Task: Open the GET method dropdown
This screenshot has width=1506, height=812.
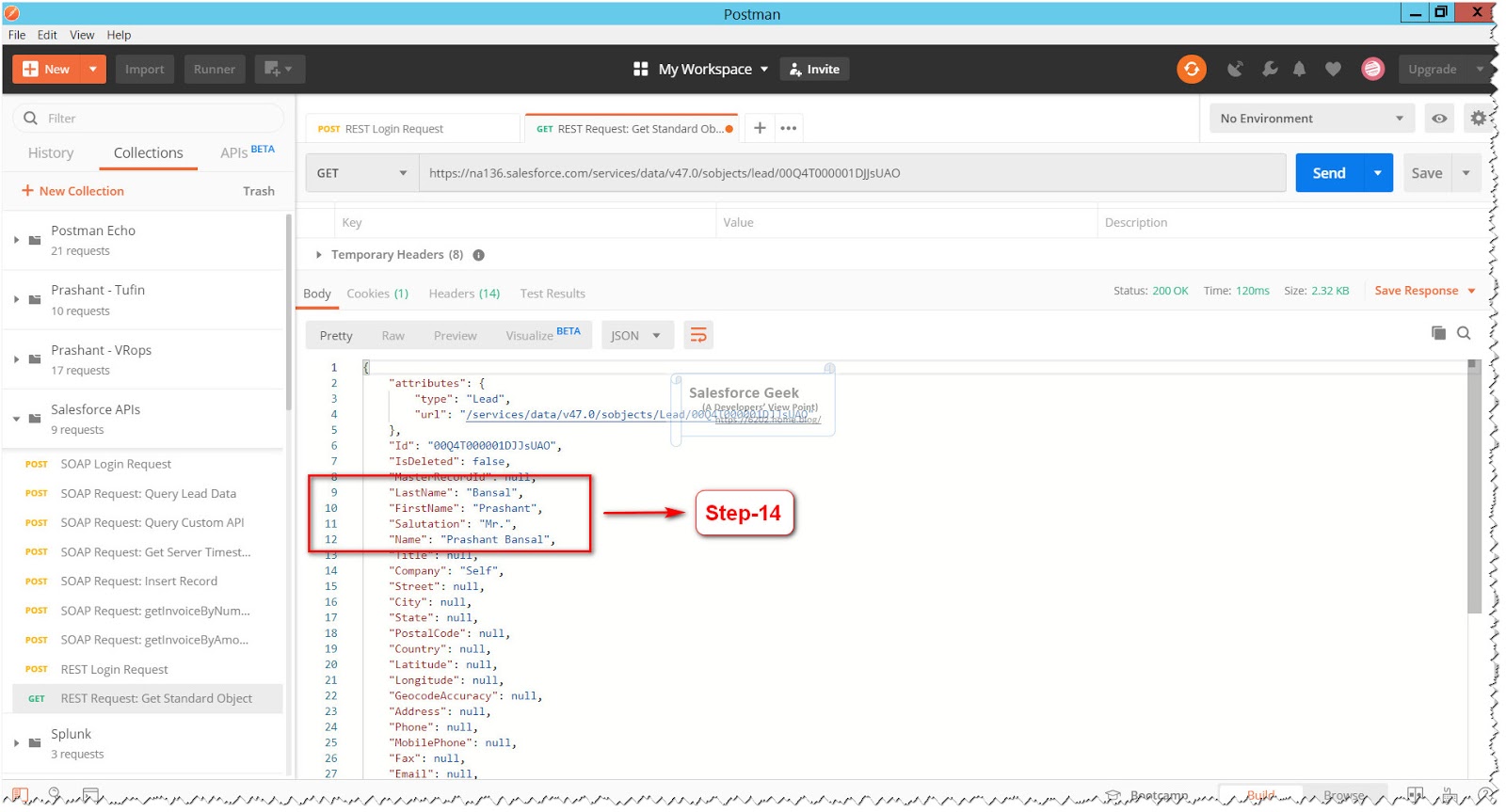Action: click(x=361, y=173)
